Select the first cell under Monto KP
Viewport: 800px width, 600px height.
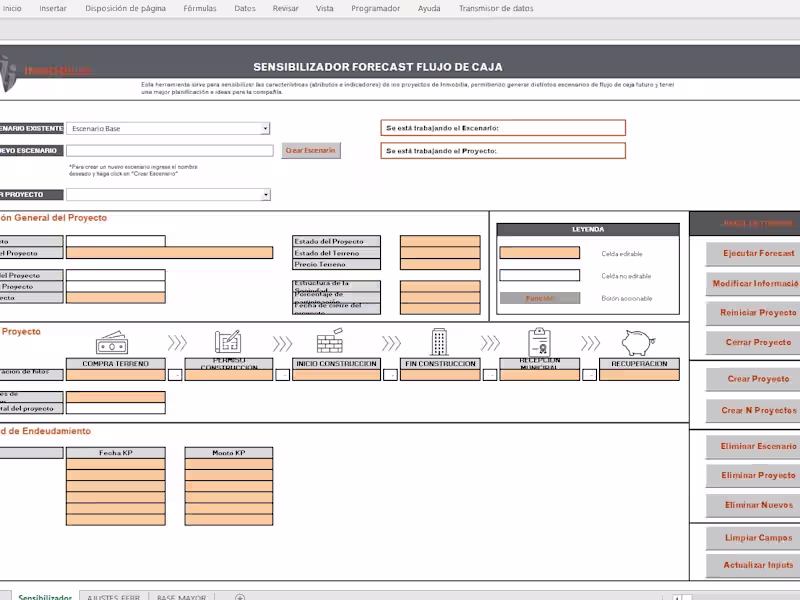coord(229,464)
